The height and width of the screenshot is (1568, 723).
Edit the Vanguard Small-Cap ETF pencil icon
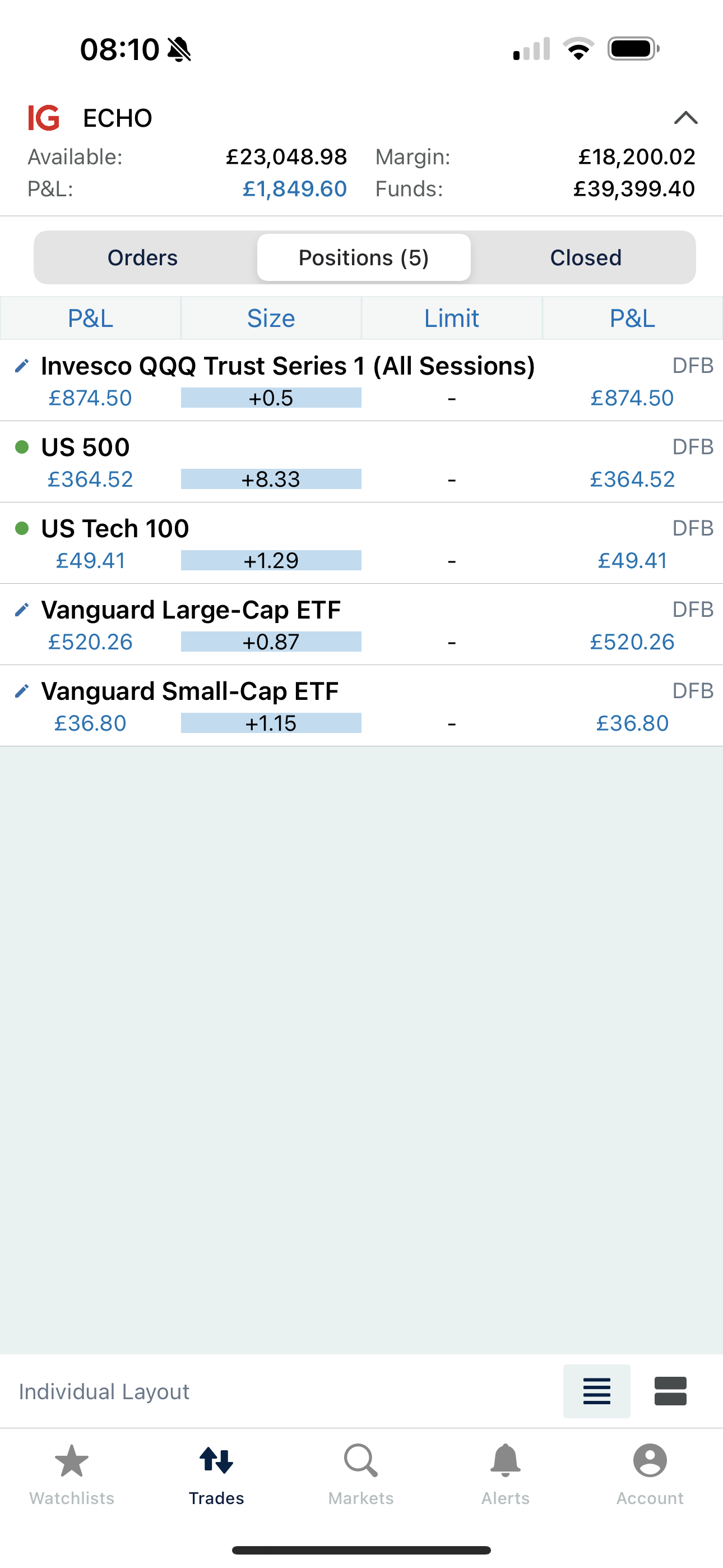[22, 691]
